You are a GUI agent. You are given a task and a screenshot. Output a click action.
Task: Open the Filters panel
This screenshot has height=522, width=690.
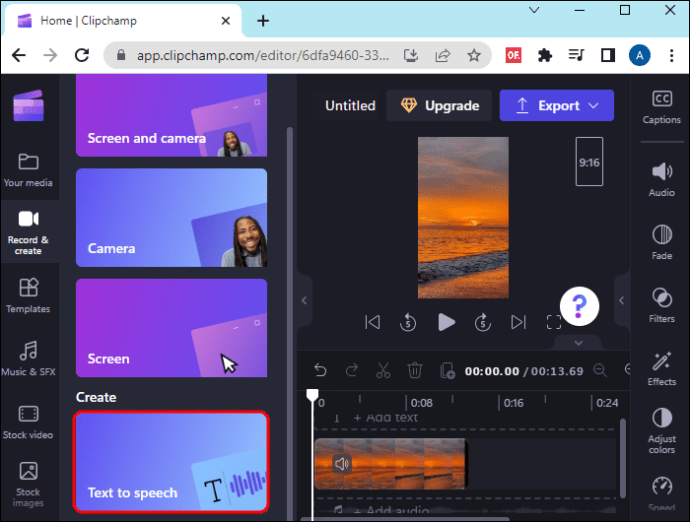(661, 305)
